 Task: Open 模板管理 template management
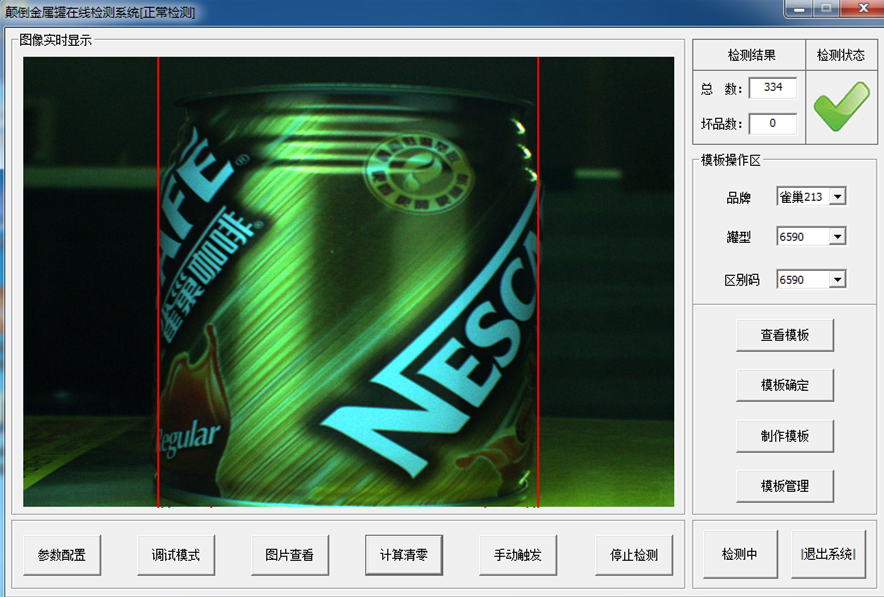coord(785,486)
